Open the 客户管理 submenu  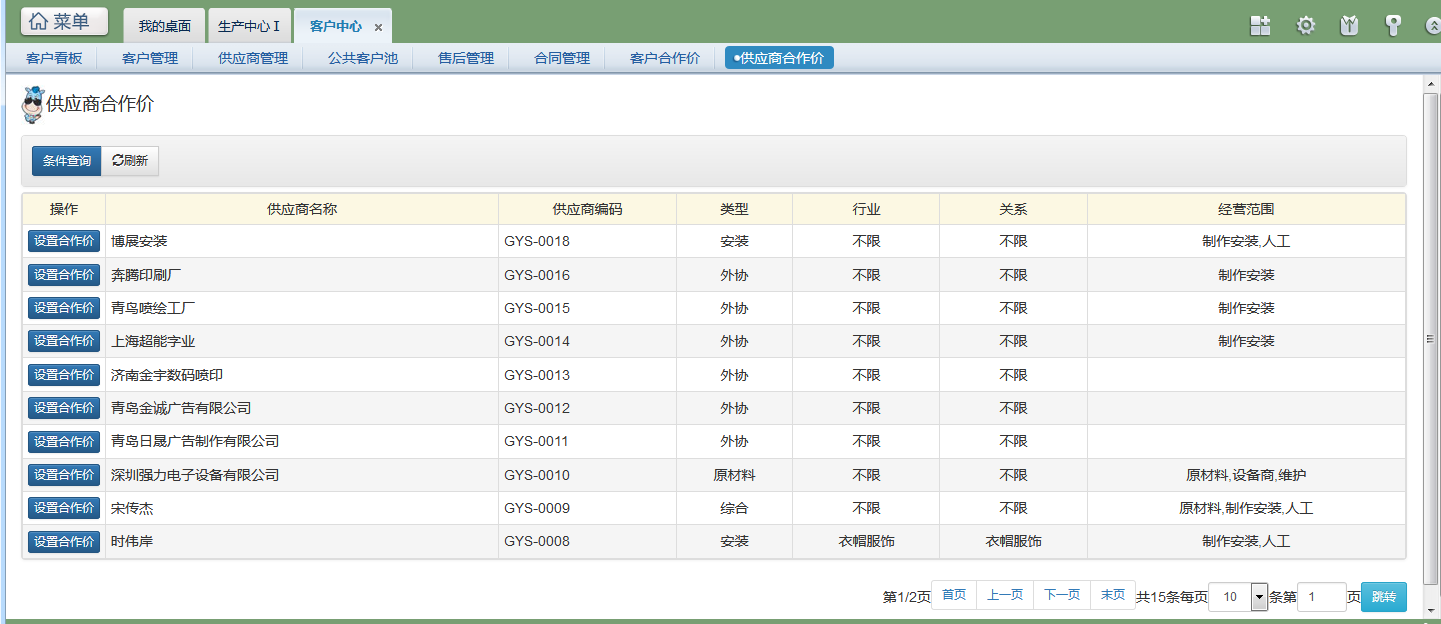150,58
